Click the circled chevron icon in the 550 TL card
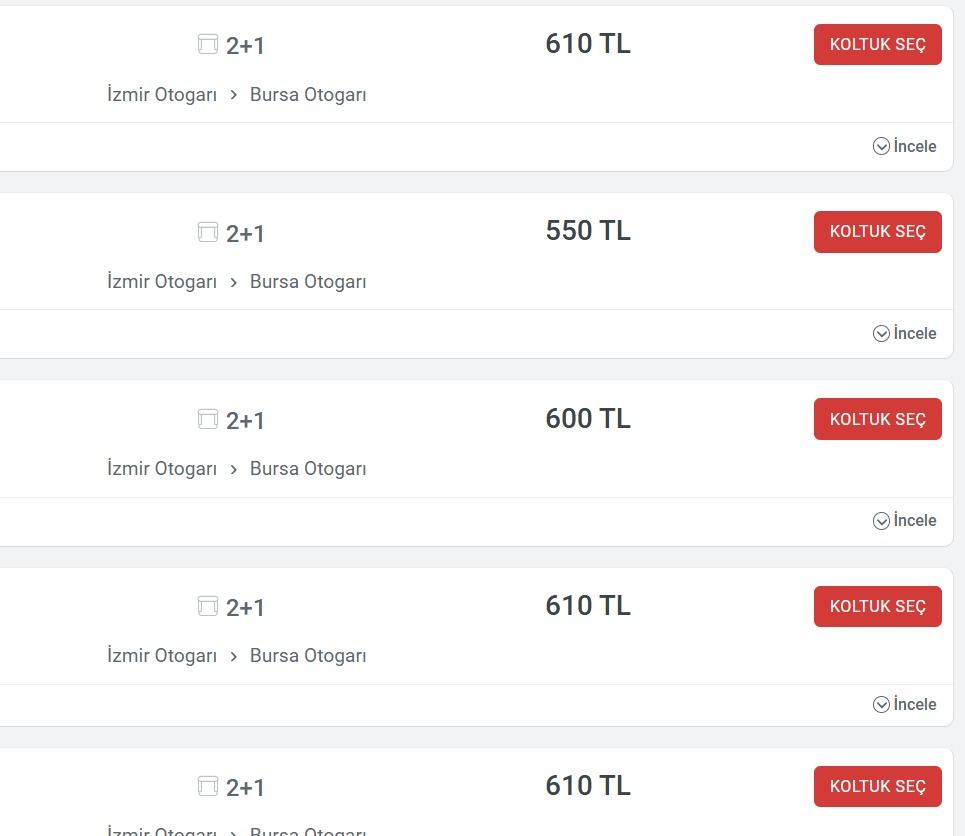Viewport: 965px width, 836px height. point(881,333)
